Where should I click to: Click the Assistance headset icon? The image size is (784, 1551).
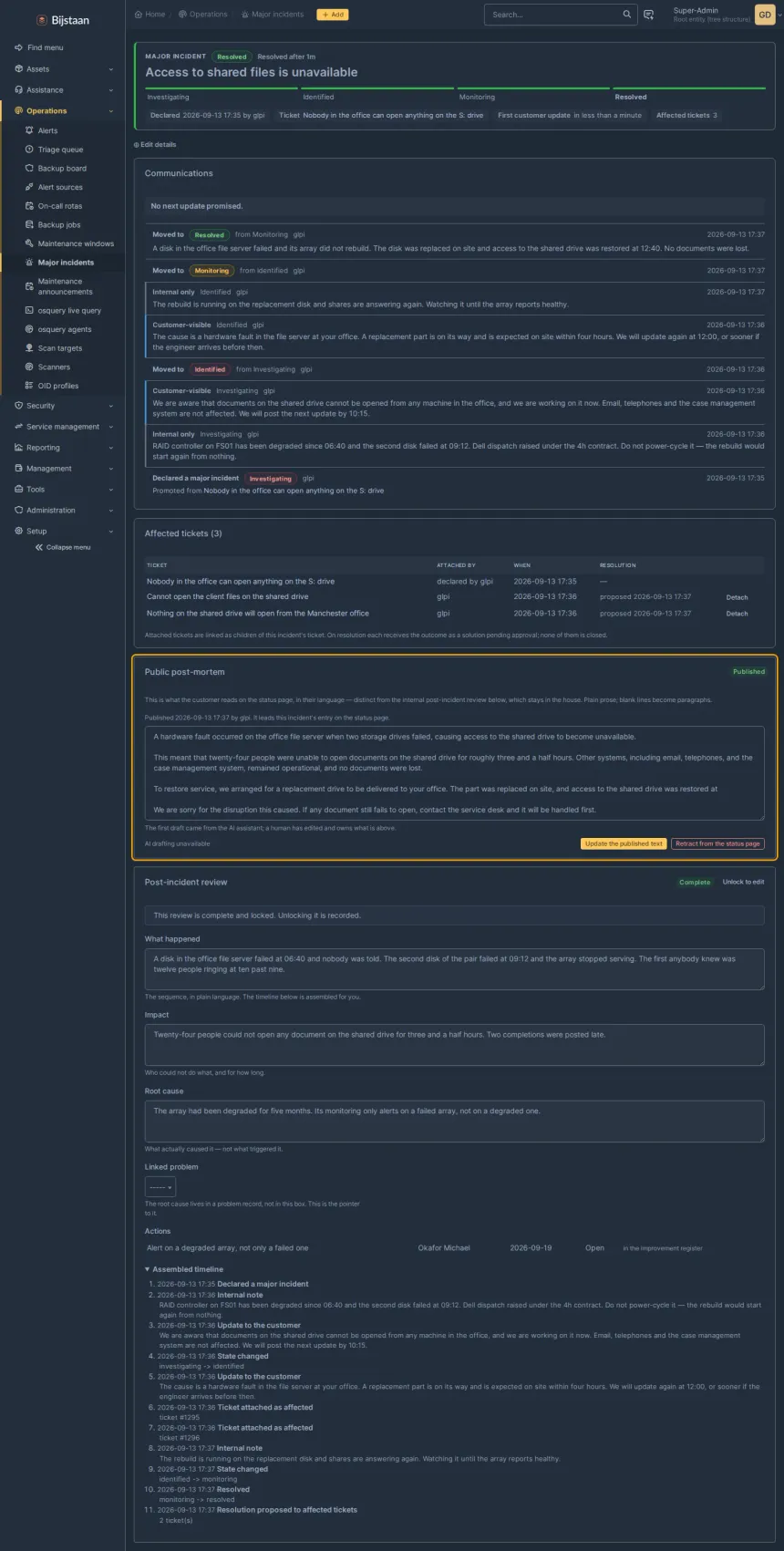(x=19, y=89)
